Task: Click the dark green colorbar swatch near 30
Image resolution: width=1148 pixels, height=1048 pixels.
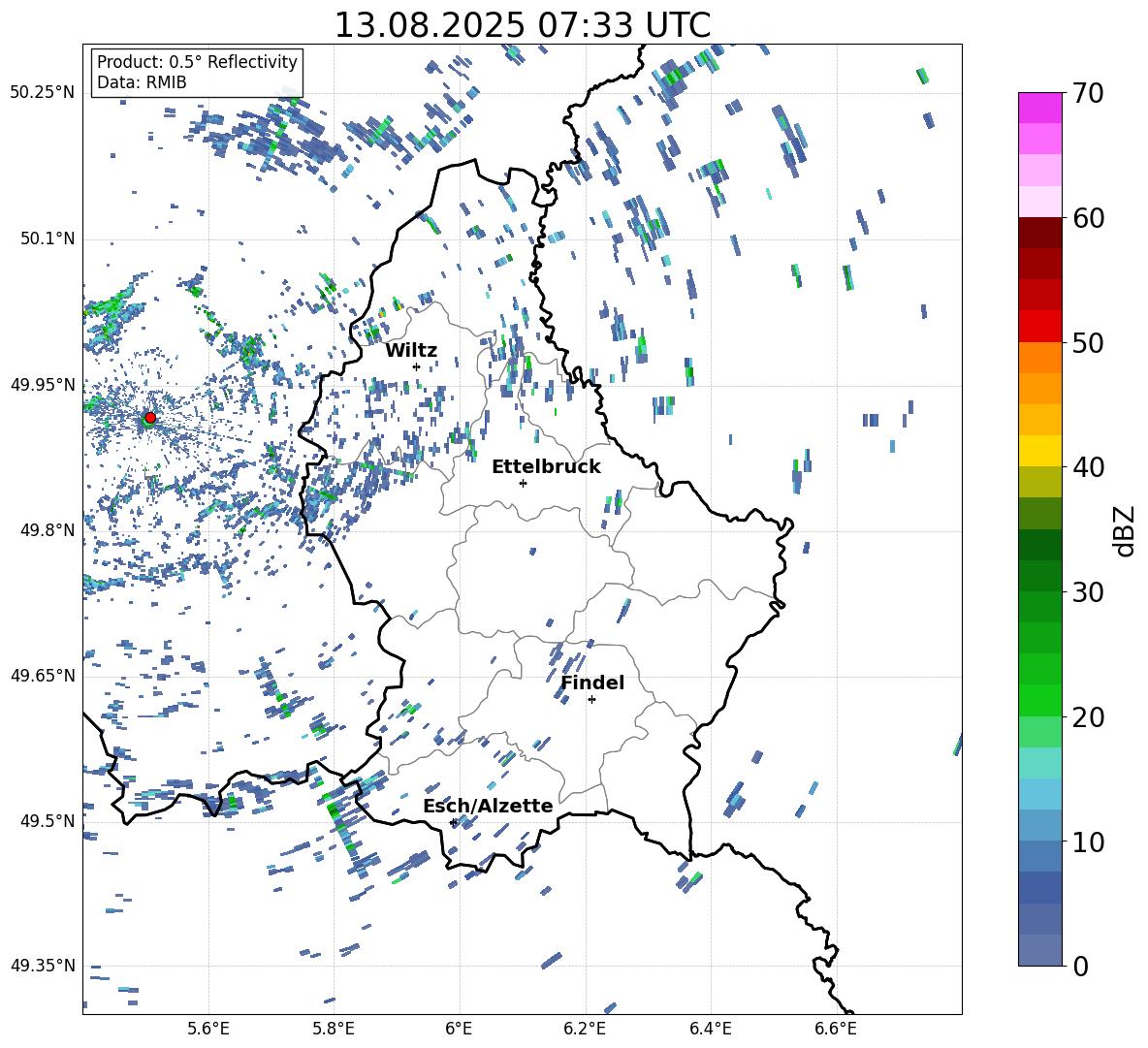Action: [1040, 575]
